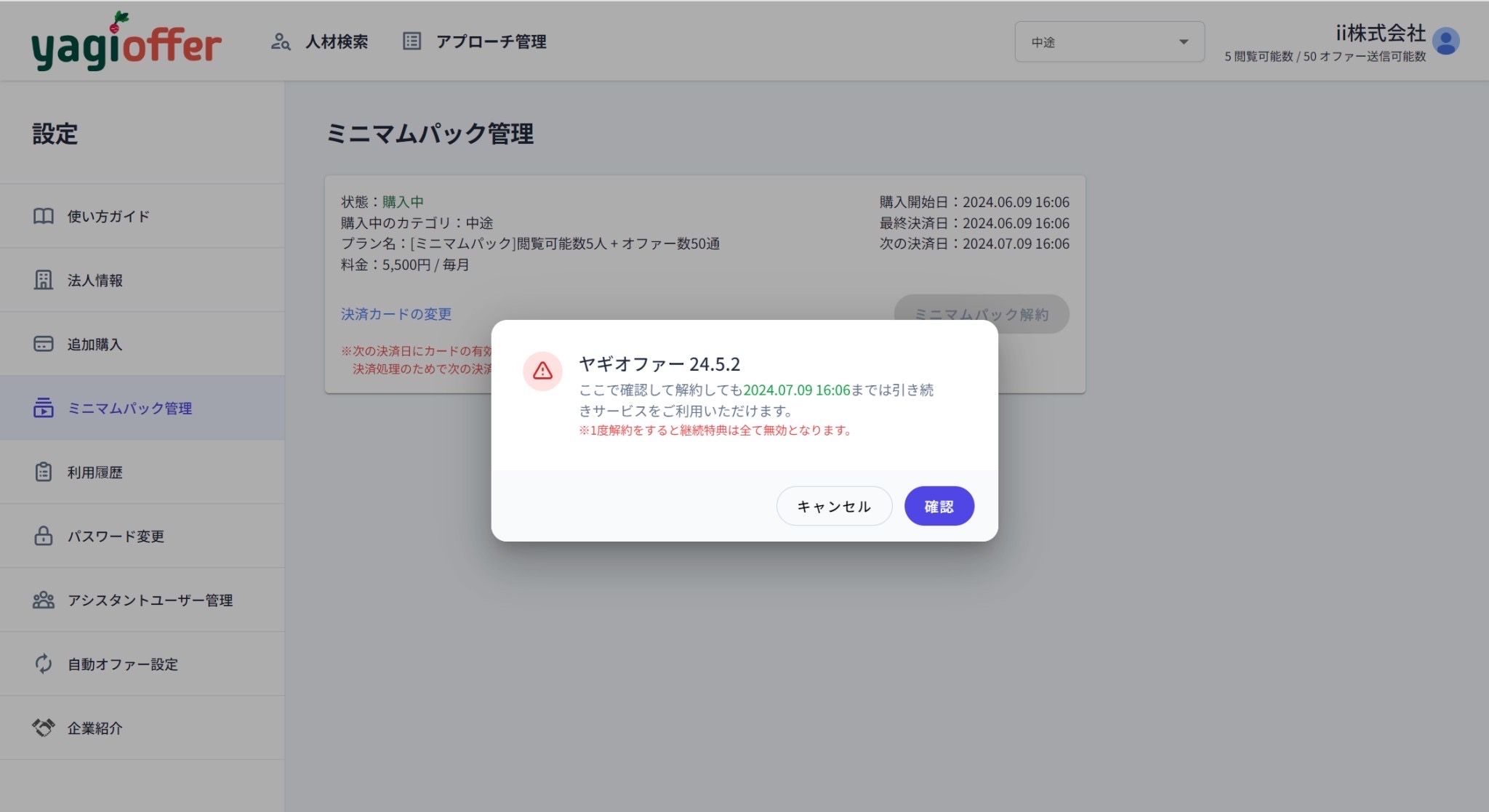Expand dropdown arrow next to 中途
Image resolution: width=1489 pixels, height=812 pixels.
pos(1184,42)
